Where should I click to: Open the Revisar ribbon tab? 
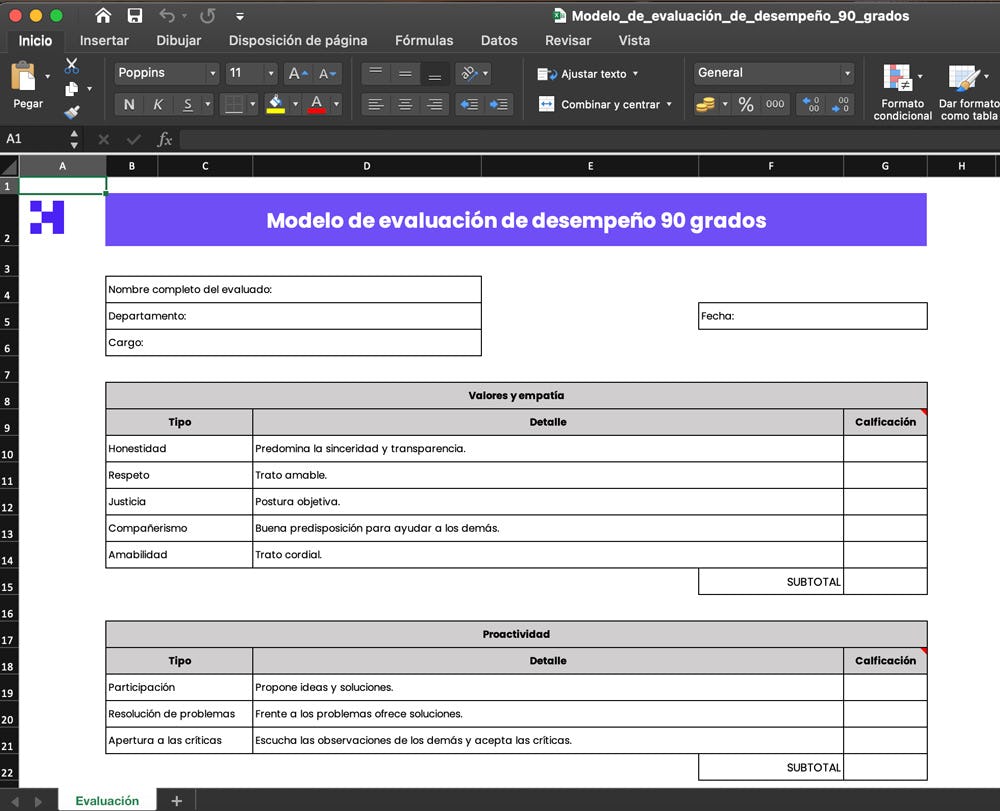tap(567, 40)
